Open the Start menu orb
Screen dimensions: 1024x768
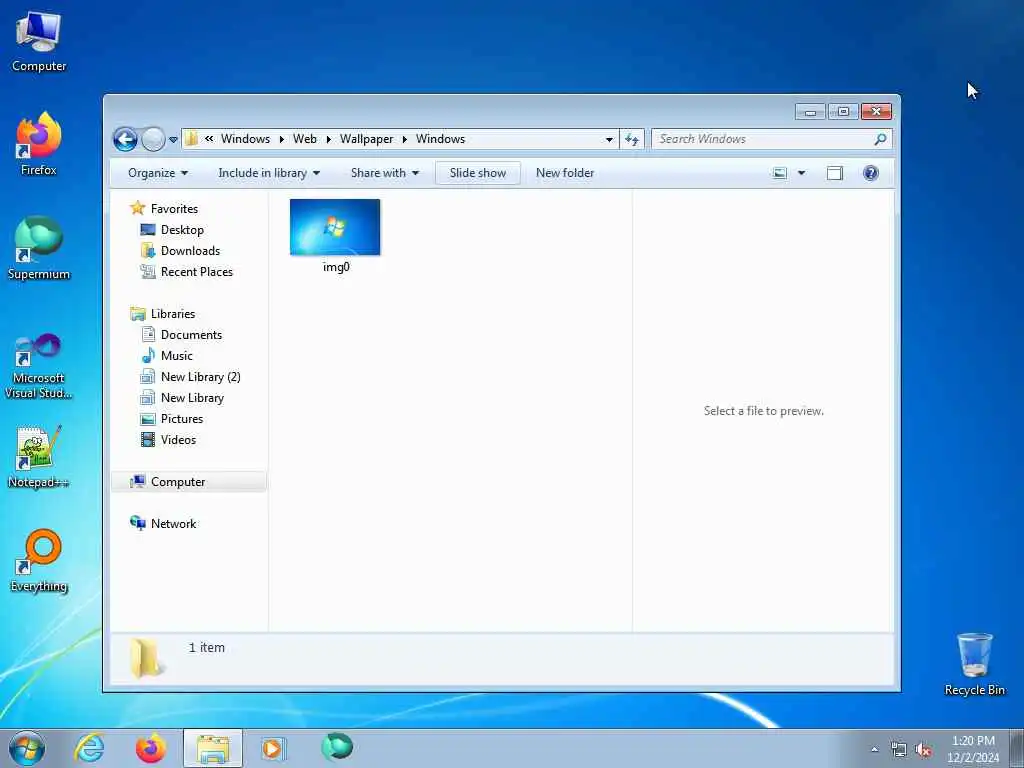(27, 748)
